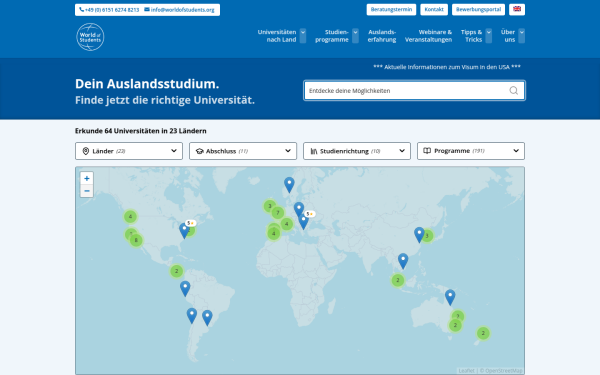Screen dimensions: 600x375
Task: Open the Studienrichtung dropdown
Action: click(357, 151)
